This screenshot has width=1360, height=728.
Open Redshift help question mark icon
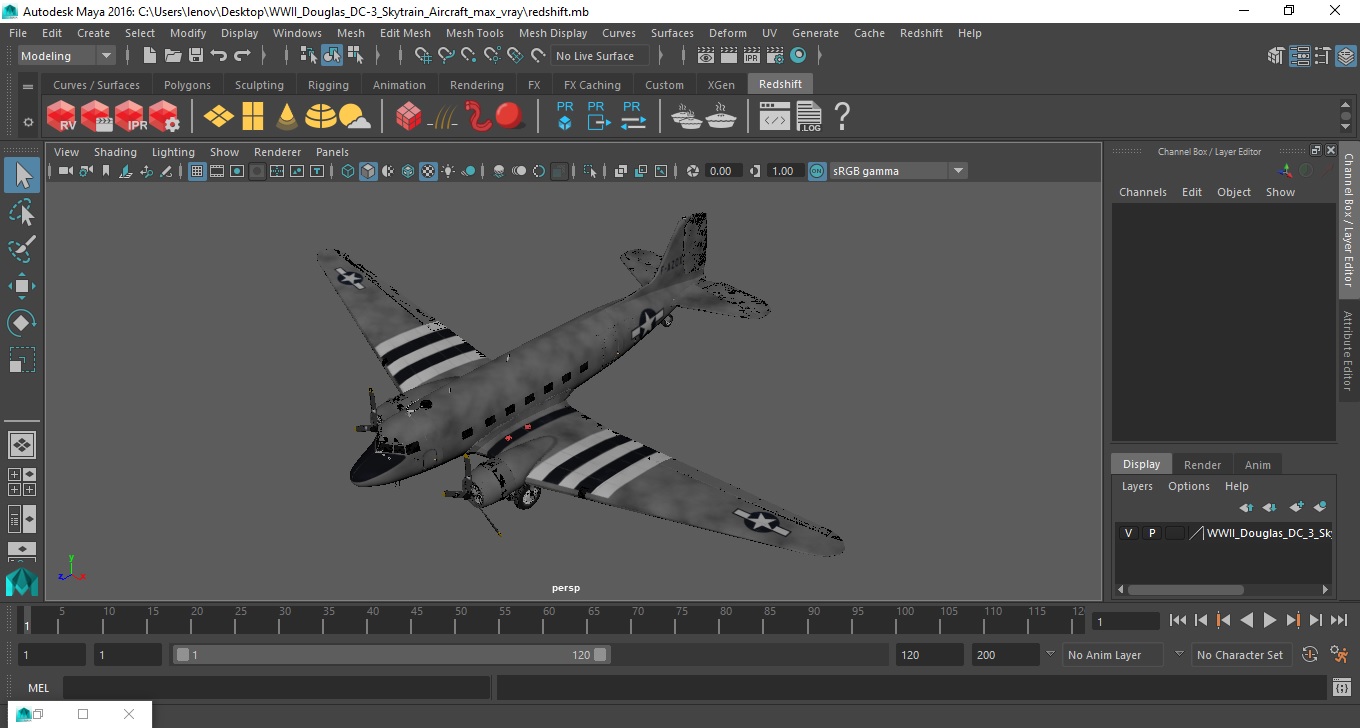click(842, 116)
